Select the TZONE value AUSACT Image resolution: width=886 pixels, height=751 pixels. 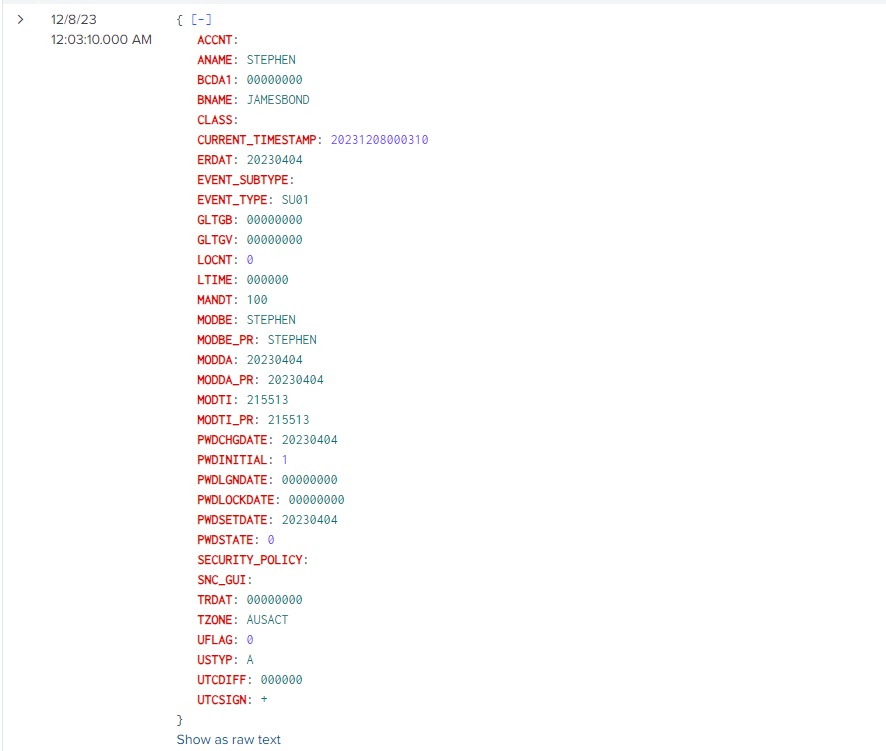[267, 620]
